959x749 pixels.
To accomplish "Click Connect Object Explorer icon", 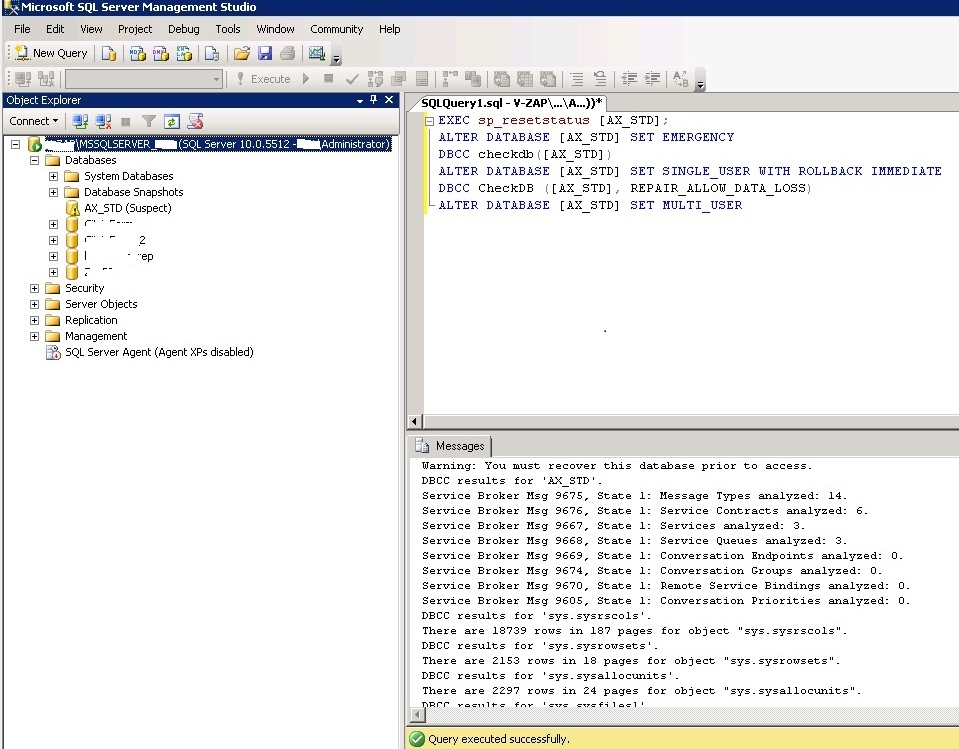I will tap(80, 121).
